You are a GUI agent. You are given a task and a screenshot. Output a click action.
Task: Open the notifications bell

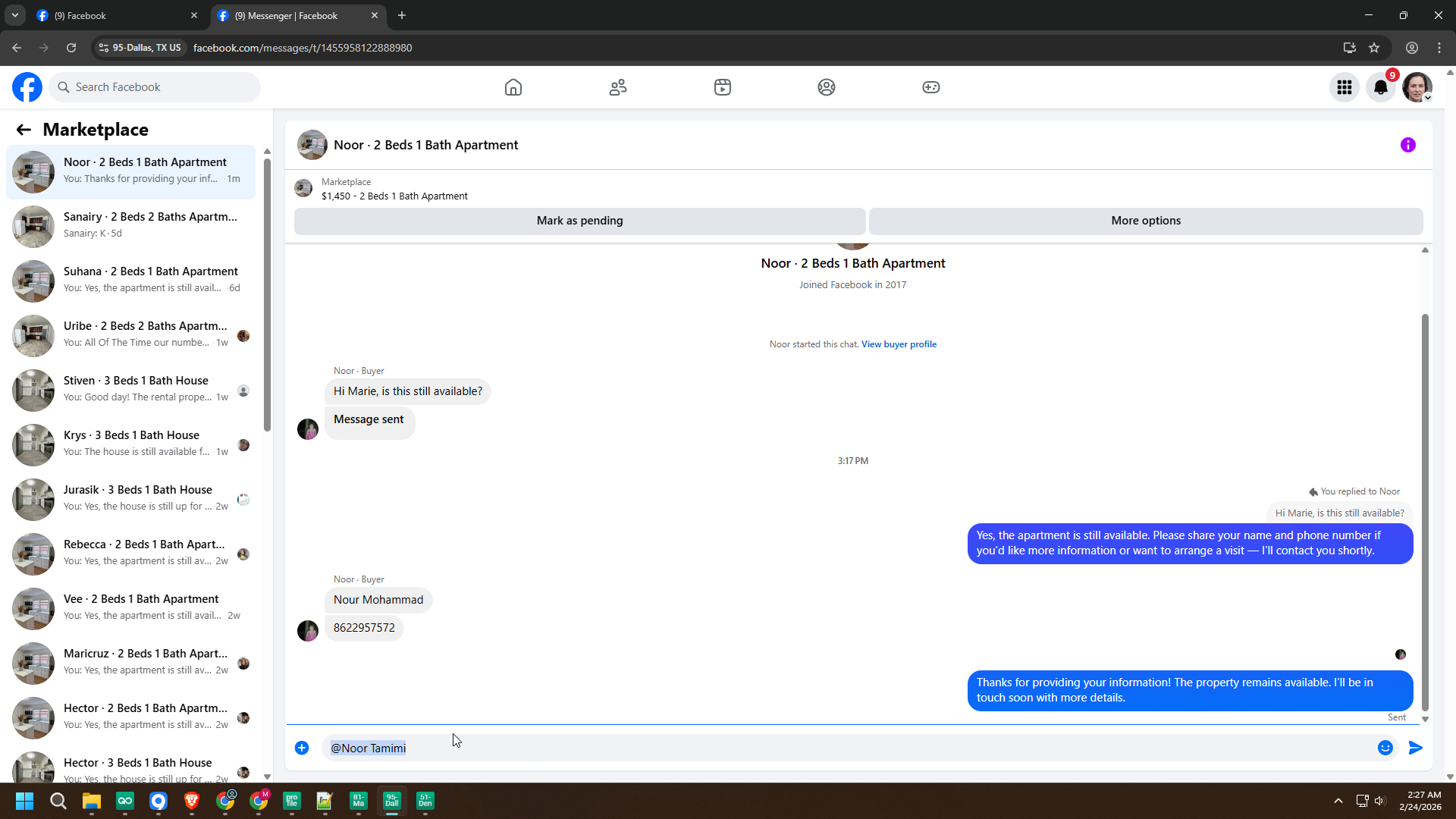tap(1381, 87)
